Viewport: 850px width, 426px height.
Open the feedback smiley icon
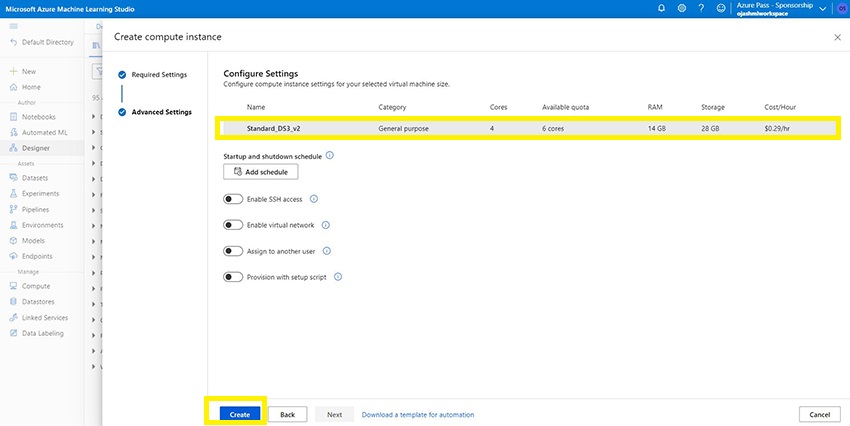720,8
